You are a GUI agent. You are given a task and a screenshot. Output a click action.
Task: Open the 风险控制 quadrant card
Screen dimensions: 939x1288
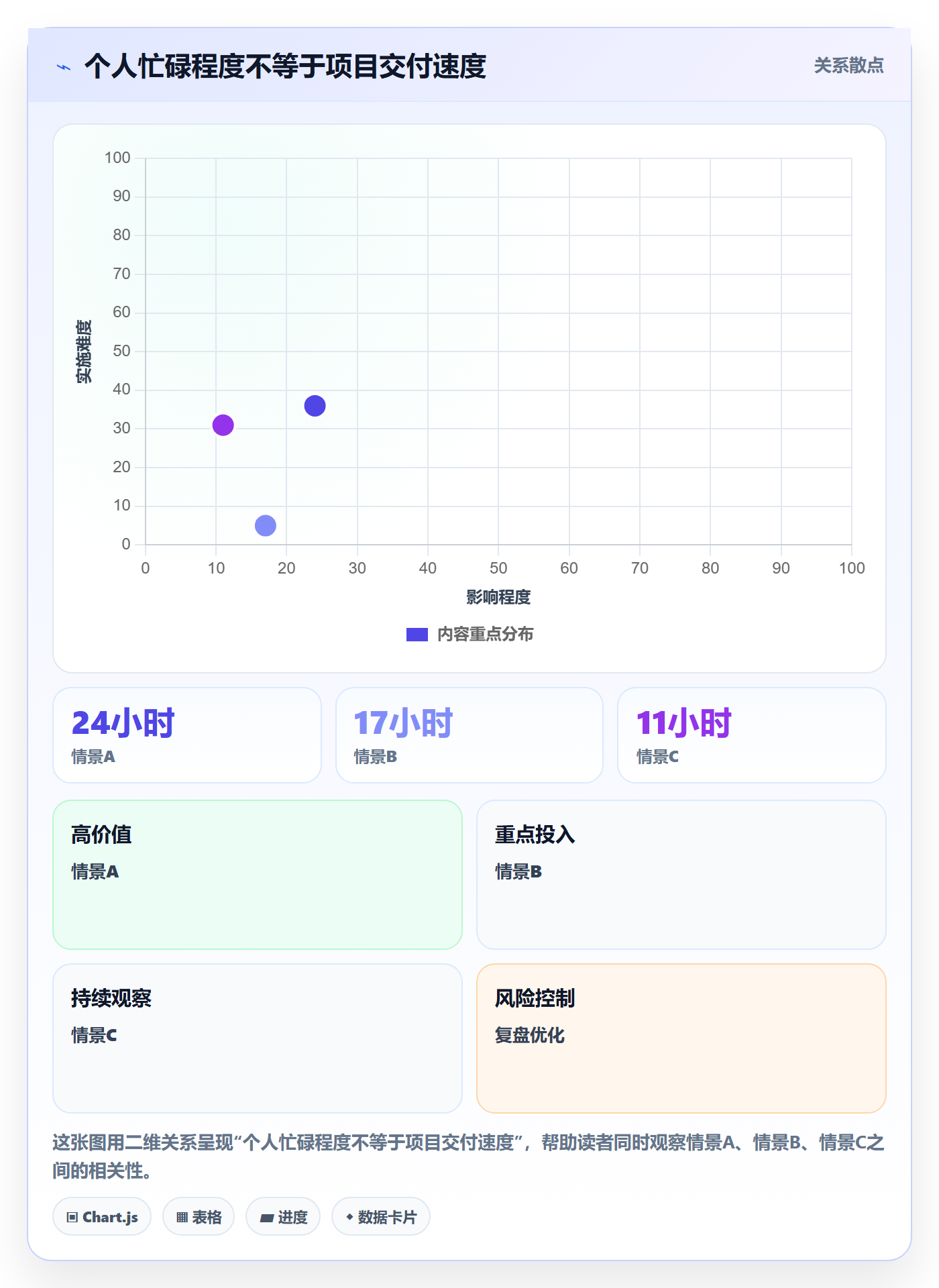click(x=681, y=1038)
